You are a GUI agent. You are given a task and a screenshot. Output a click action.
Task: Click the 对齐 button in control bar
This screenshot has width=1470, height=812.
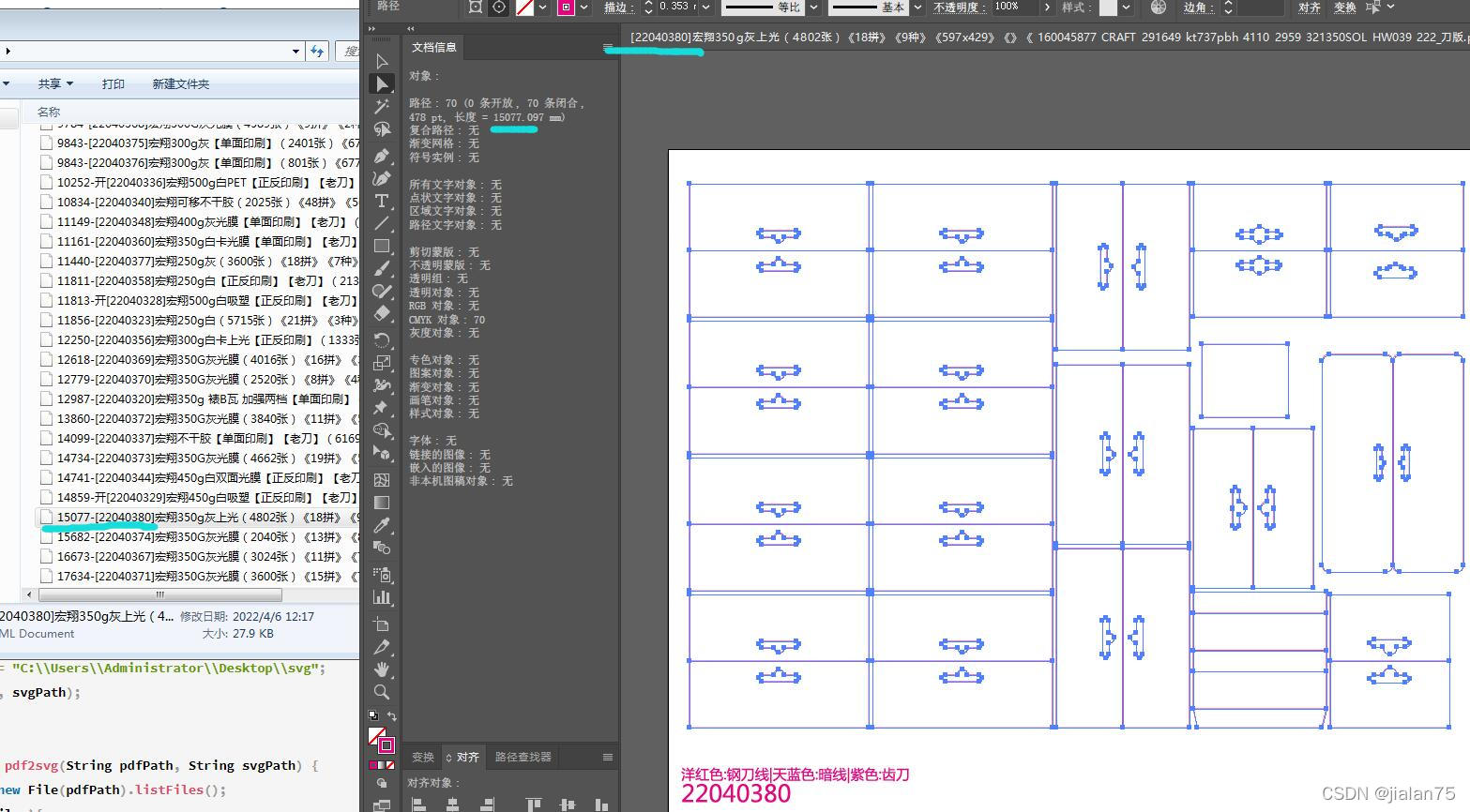pos(1310,8)
